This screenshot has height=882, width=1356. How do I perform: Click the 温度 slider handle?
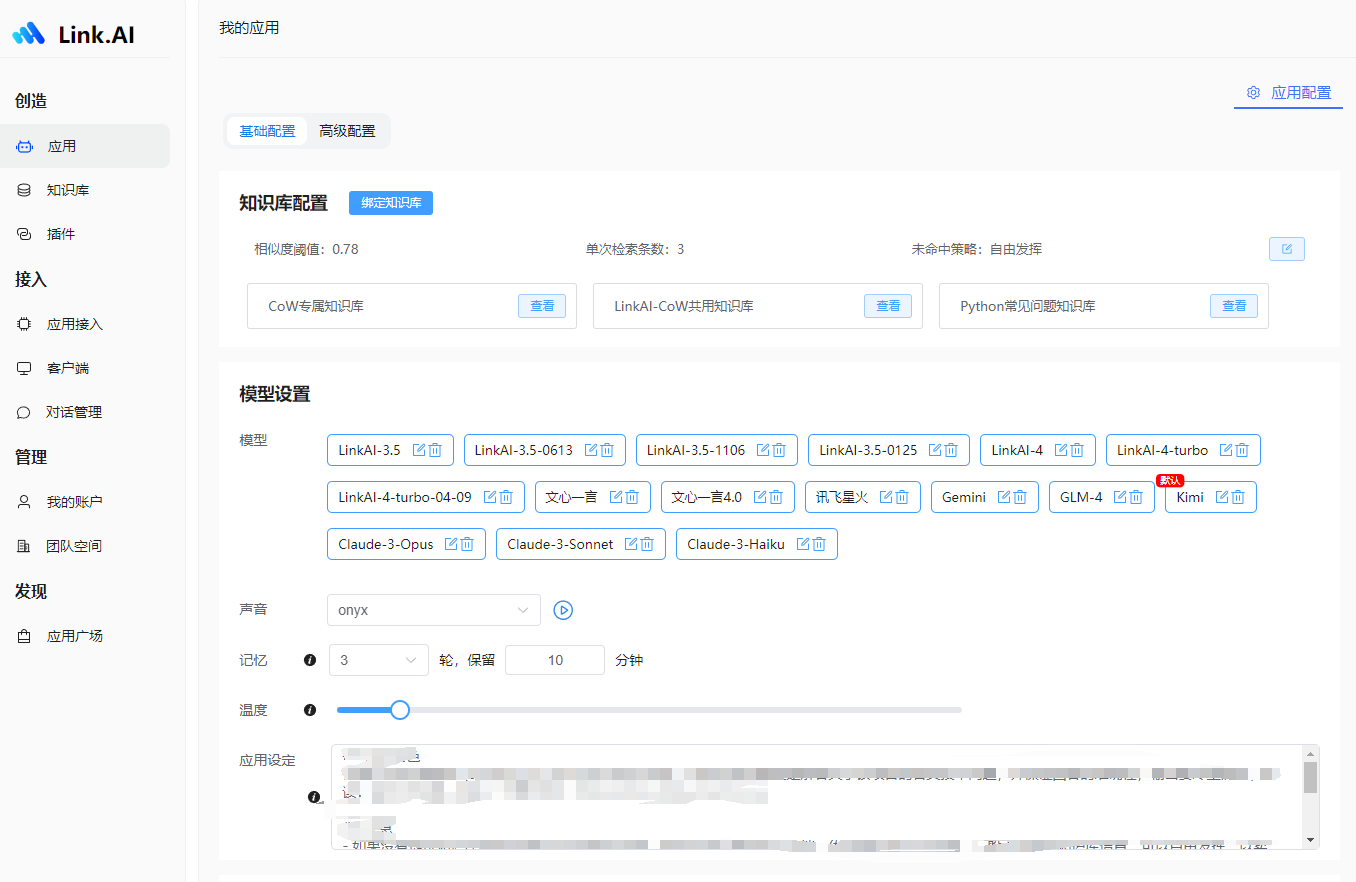point(400,710)
